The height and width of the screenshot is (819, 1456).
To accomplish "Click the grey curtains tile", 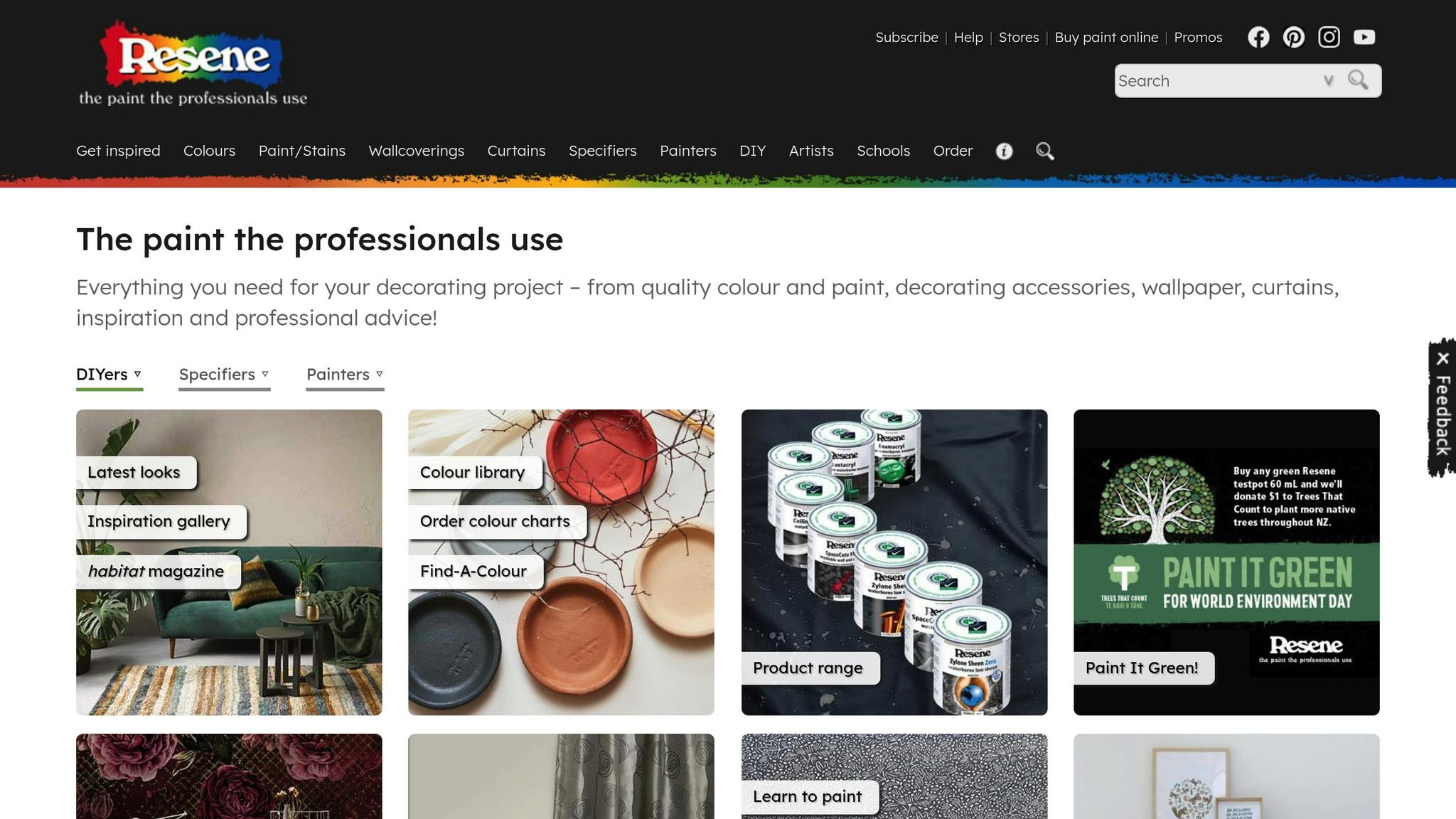I will coord(561,776).
